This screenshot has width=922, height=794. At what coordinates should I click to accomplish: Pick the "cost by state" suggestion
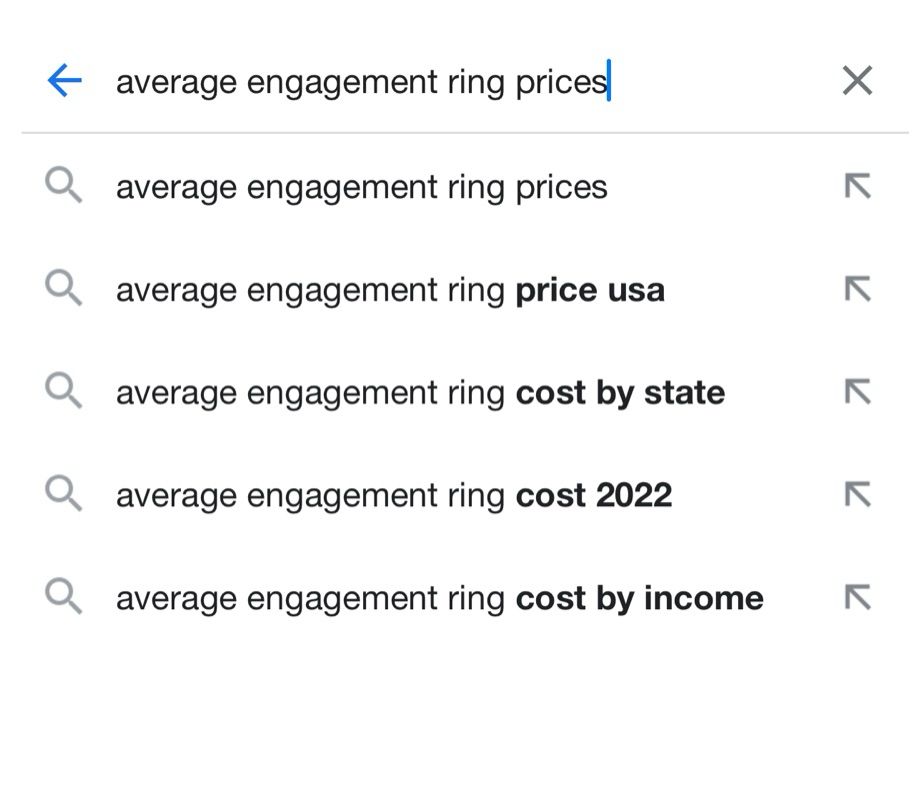[x=420, y=393]
